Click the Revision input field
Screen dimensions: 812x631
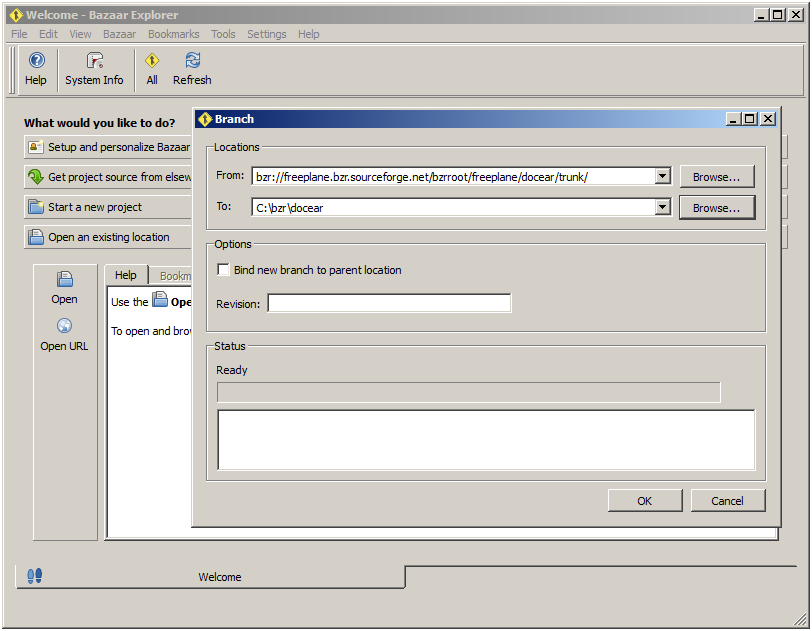(x=389, y=303)
